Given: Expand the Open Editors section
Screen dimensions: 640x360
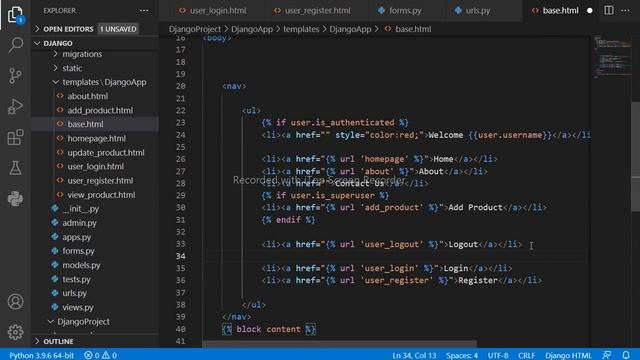Looking at the screenshot, I should click(x=68, y=29).
